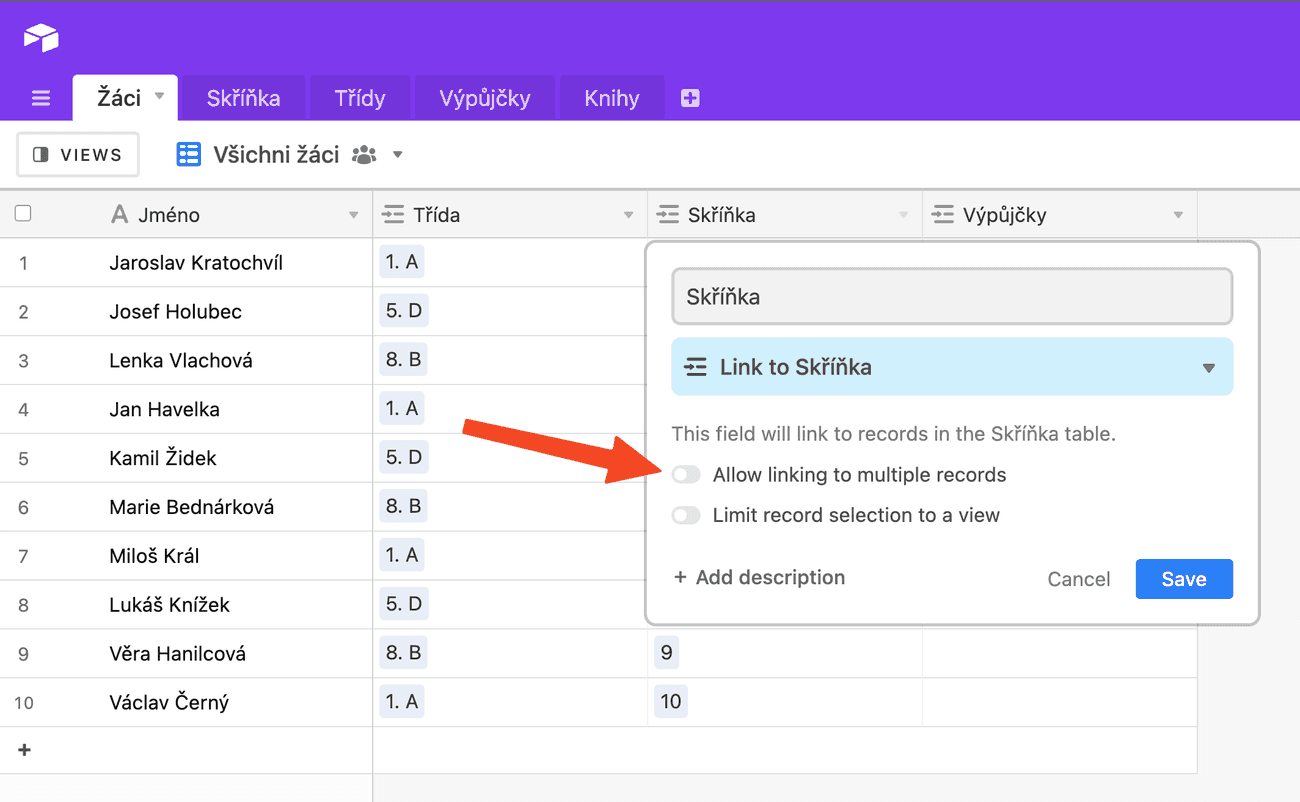Click the 5. D class tag for Josef Holubec
The height and width of the screenshot is (802, 1300).
pos(404,311)
